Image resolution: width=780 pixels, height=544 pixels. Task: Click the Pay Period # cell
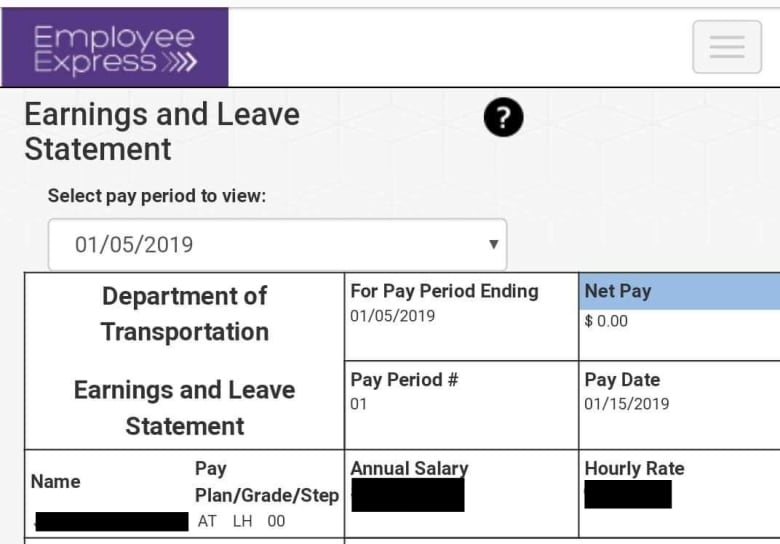point(461,405)
